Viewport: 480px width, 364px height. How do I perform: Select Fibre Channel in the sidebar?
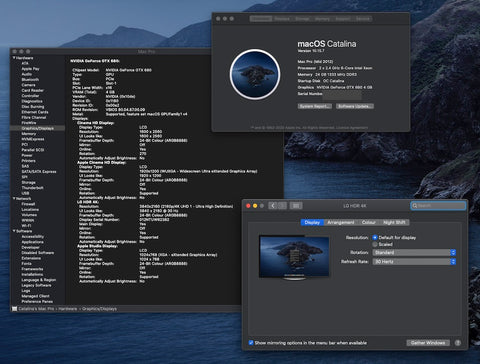click(34, 117)
